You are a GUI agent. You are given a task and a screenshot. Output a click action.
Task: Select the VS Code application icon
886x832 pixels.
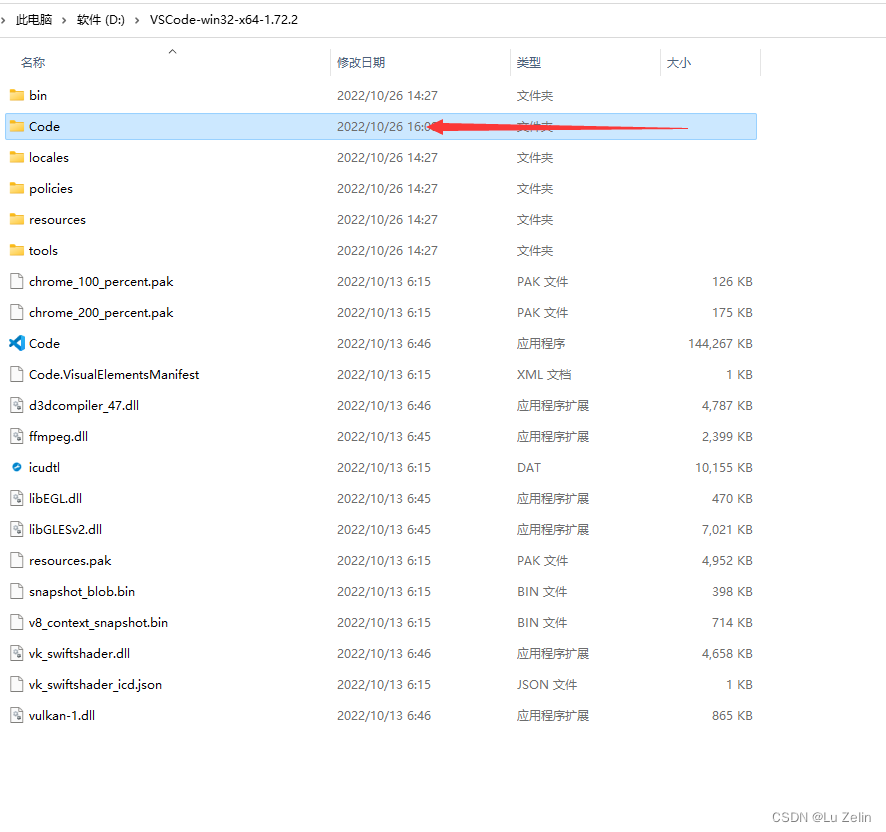click(x=17, y=343)
